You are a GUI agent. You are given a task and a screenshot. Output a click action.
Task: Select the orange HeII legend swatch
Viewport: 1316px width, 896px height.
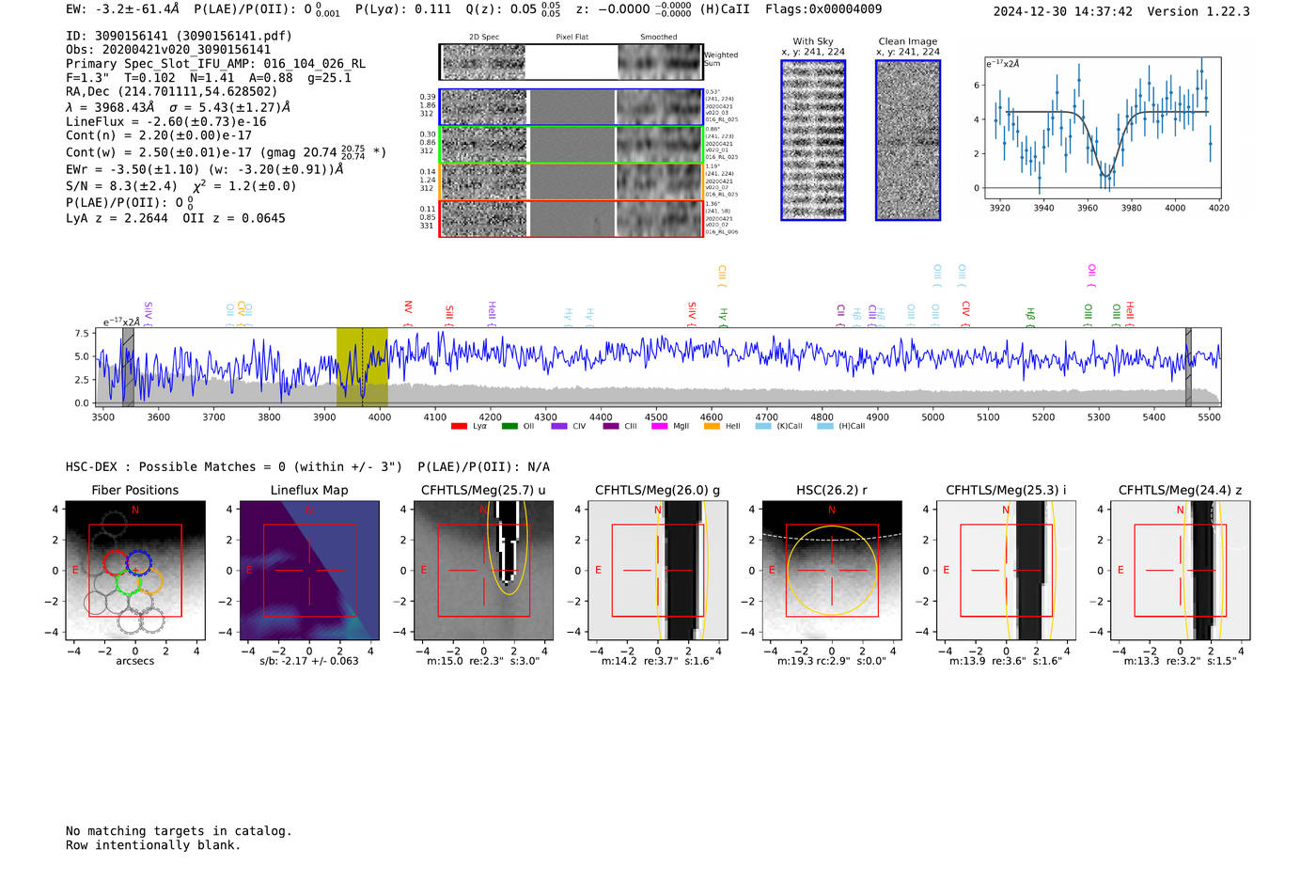pyautogui.click(x=712, y=427)
